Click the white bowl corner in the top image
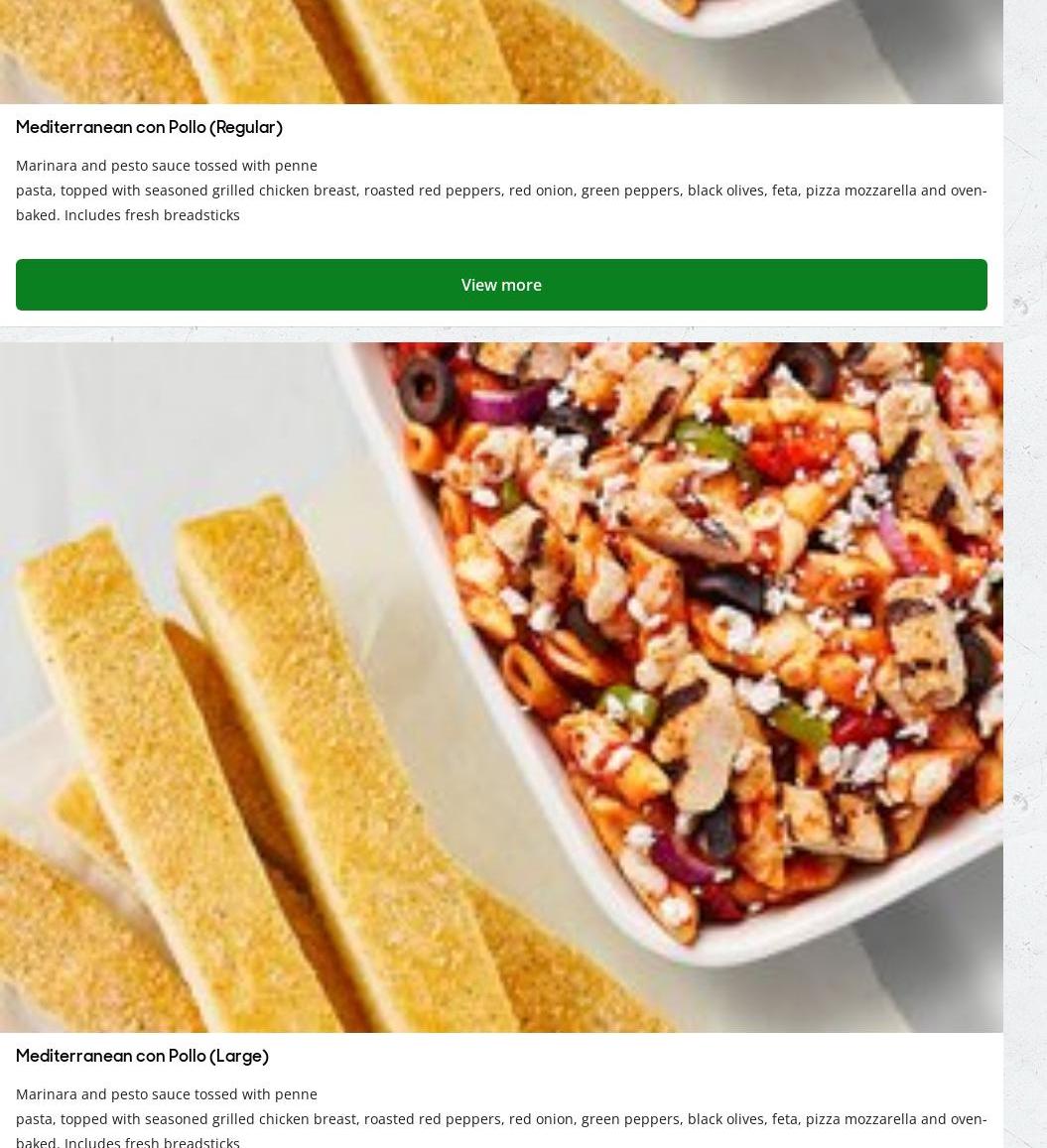This screenshot has width=1047, height=1148. (x=732, y=18)
